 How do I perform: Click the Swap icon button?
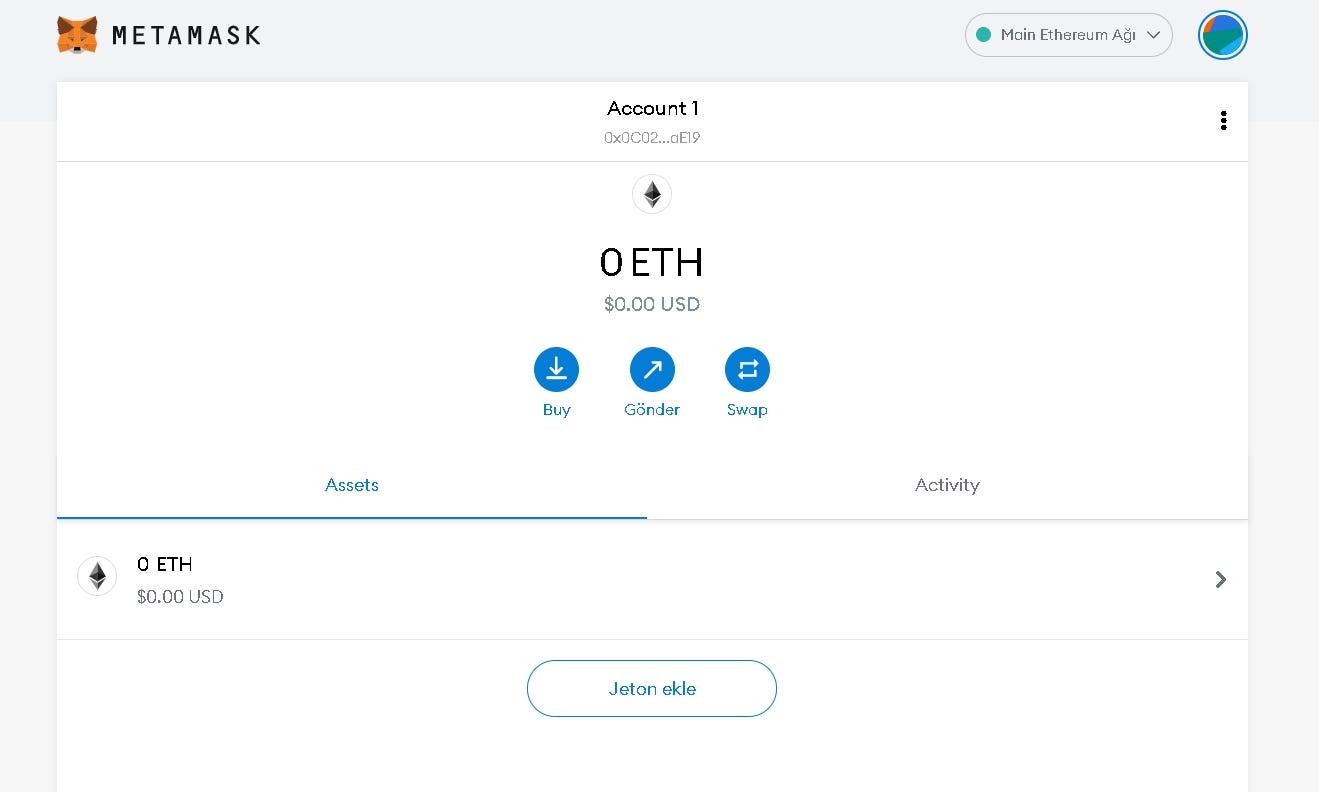click(x=747, y=370)
